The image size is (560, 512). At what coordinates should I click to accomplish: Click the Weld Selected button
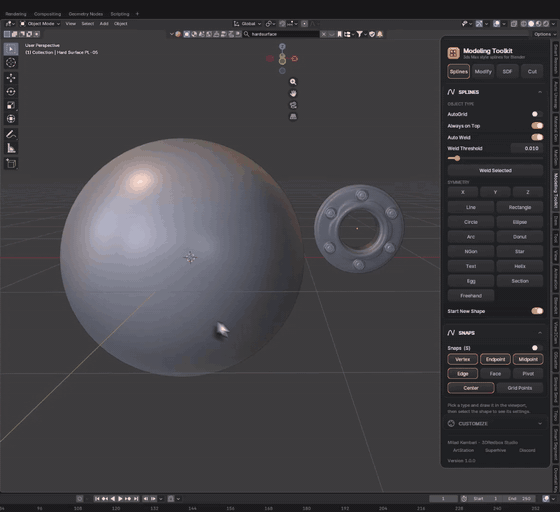(495, 170)
